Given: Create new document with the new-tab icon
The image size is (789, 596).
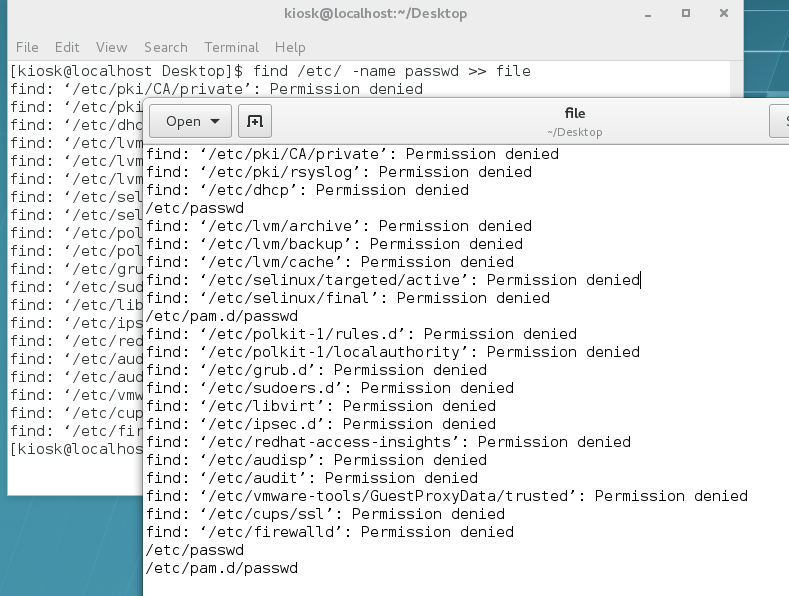Looking at the screenshot, I should (255, 121).
